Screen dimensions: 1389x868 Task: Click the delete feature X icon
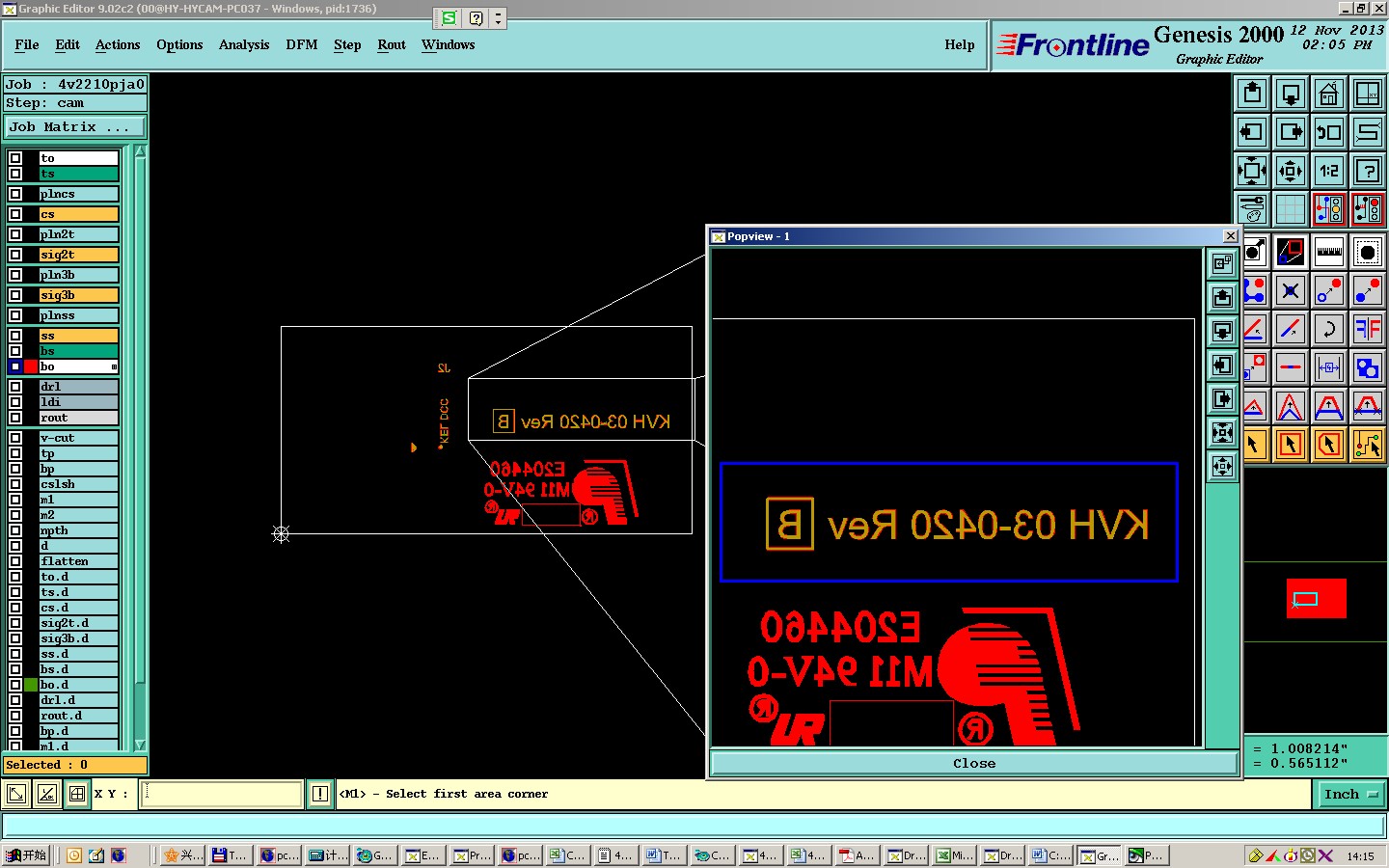(x=1291, y=290)
